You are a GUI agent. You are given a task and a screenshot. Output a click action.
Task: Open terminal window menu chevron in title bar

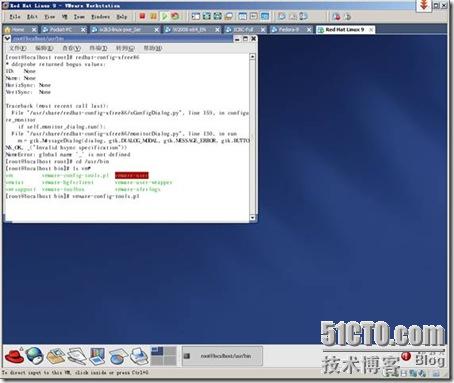(7, 39)
